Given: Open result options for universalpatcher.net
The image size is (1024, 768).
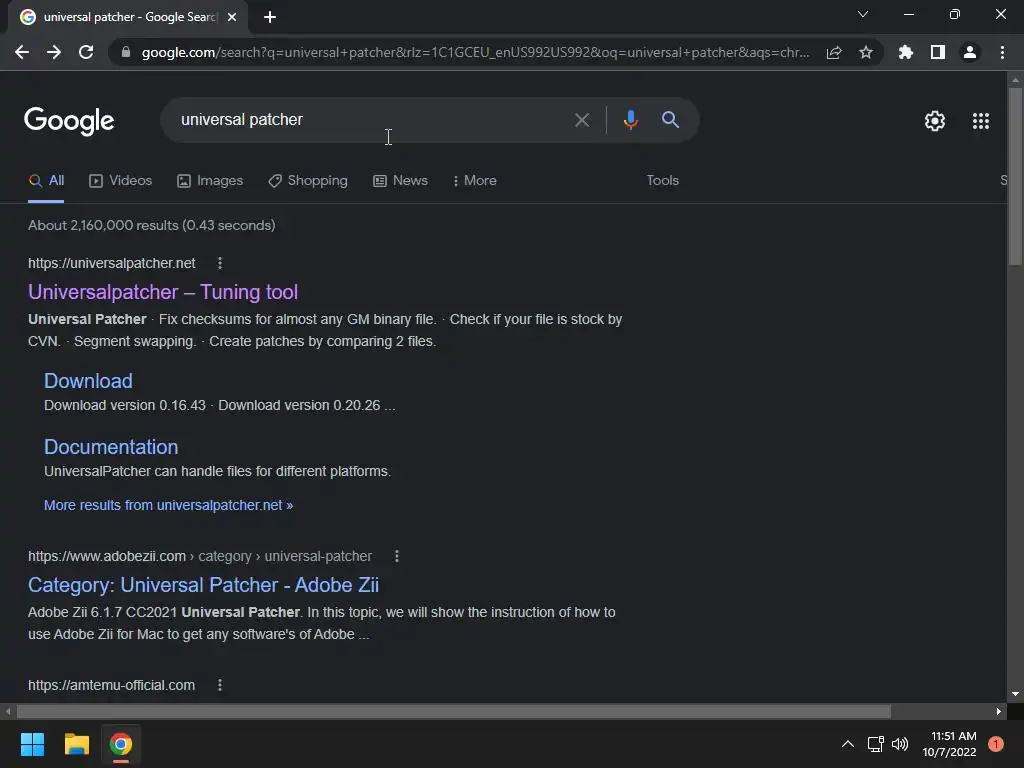Looking at the screenshot, I should 220,263.
